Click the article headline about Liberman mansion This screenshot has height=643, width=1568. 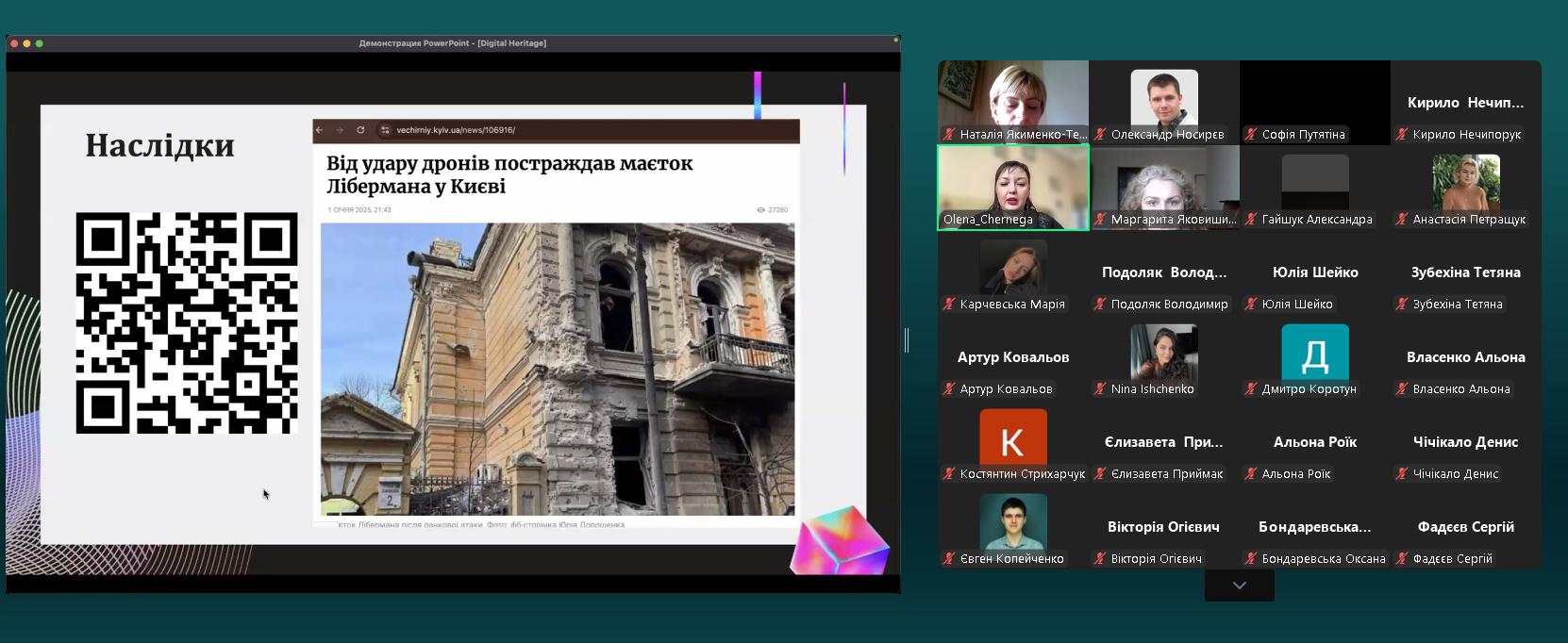click(x=509, y=174)
